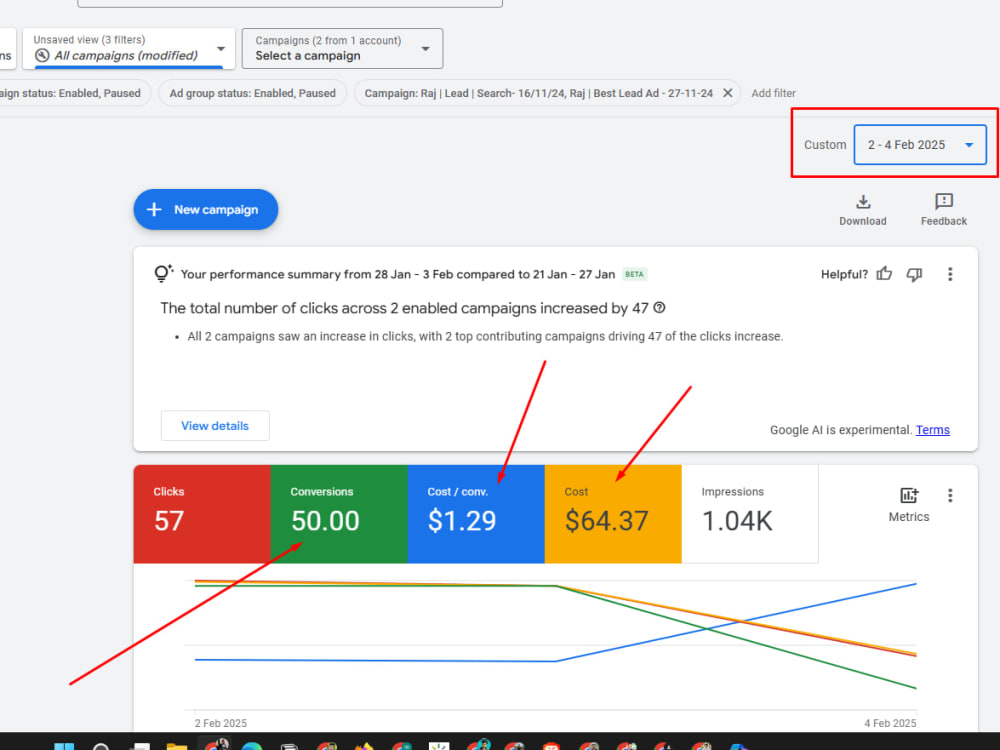Open the scorecard three-dot menu
Screen dimensions: 1000x750
click(x=950, y=496)
